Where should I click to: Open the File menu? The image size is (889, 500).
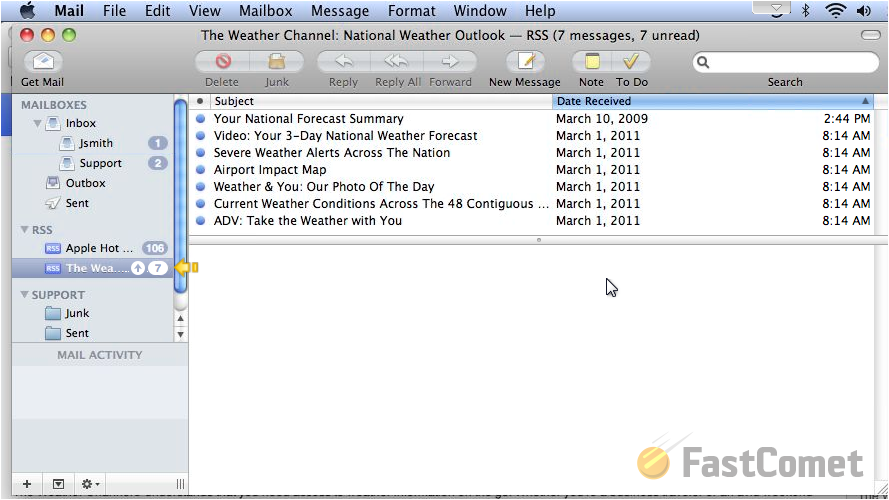[x=115, y=10]
